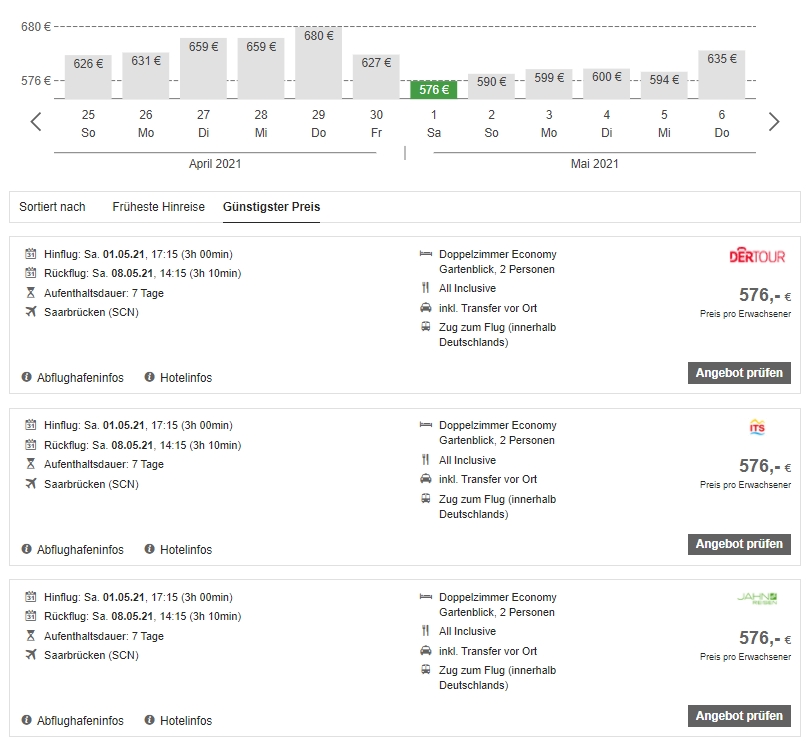The width and height of the screenshot is (810, 743).
Task: Open Angebot prüfen for Jahn Reisen offer
Action: 739,716
